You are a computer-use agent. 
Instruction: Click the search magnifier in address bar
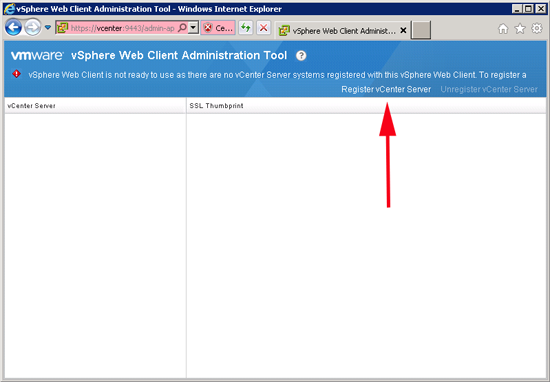click(182, 28)
